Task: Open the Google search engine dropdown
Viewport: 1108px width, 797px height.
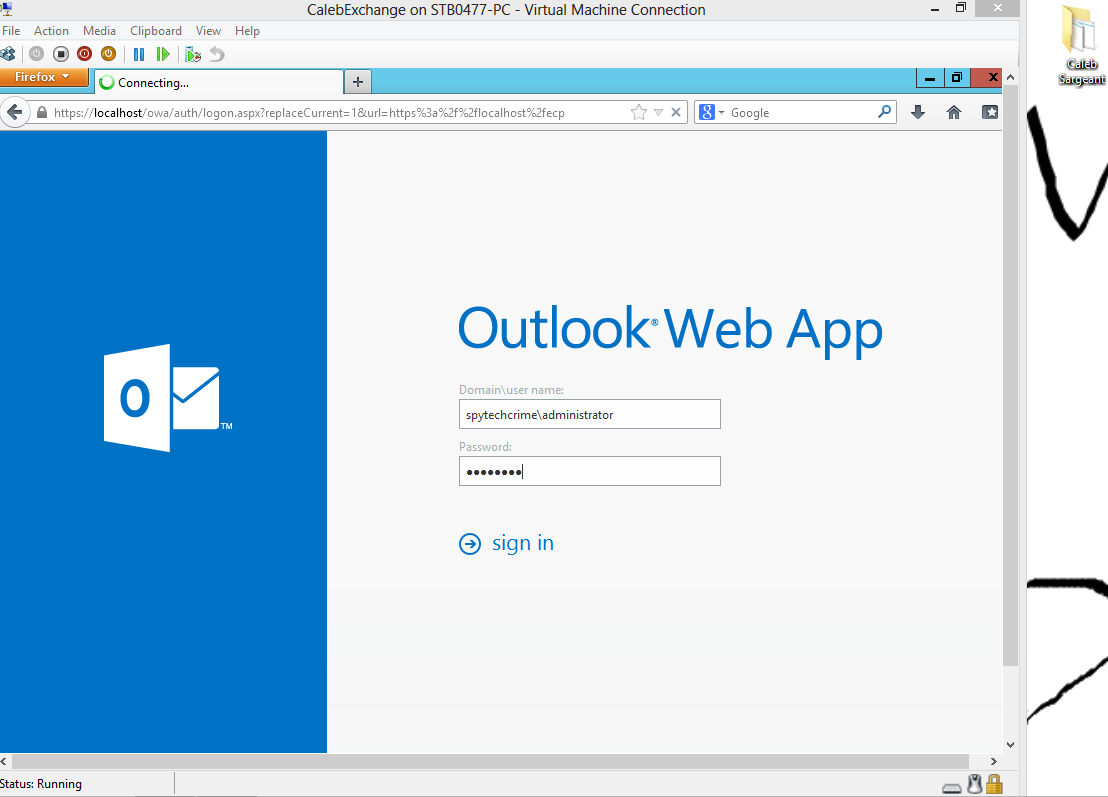Action: coord(712,112)
